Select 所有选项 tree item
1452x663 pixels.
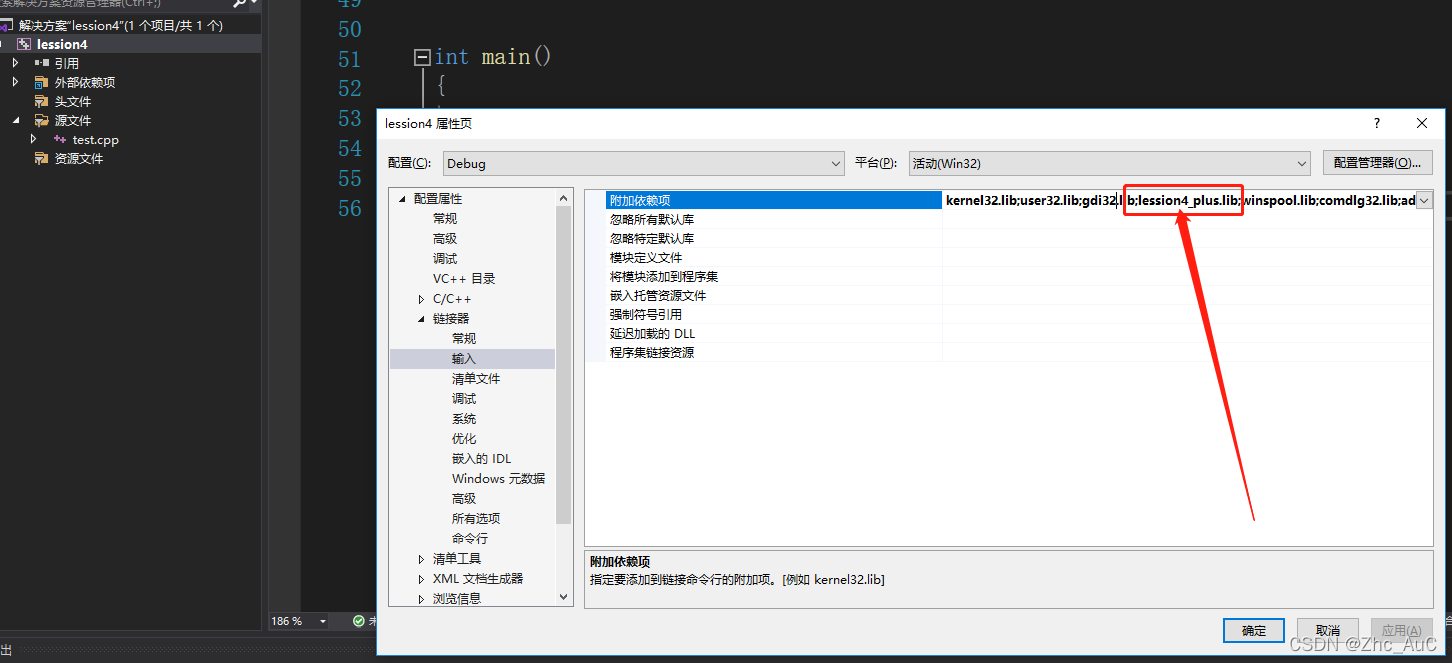click(x=476, y=519)
